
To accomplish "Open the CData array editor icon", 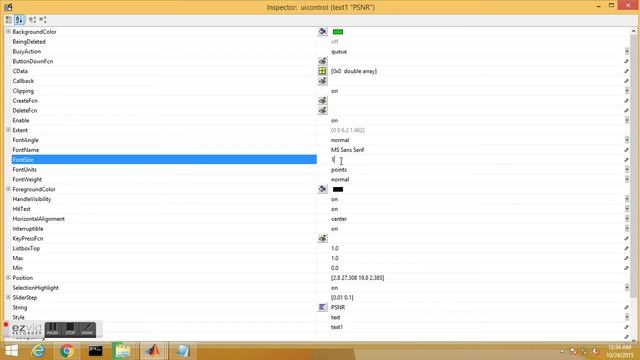I will tap(322, 71).
